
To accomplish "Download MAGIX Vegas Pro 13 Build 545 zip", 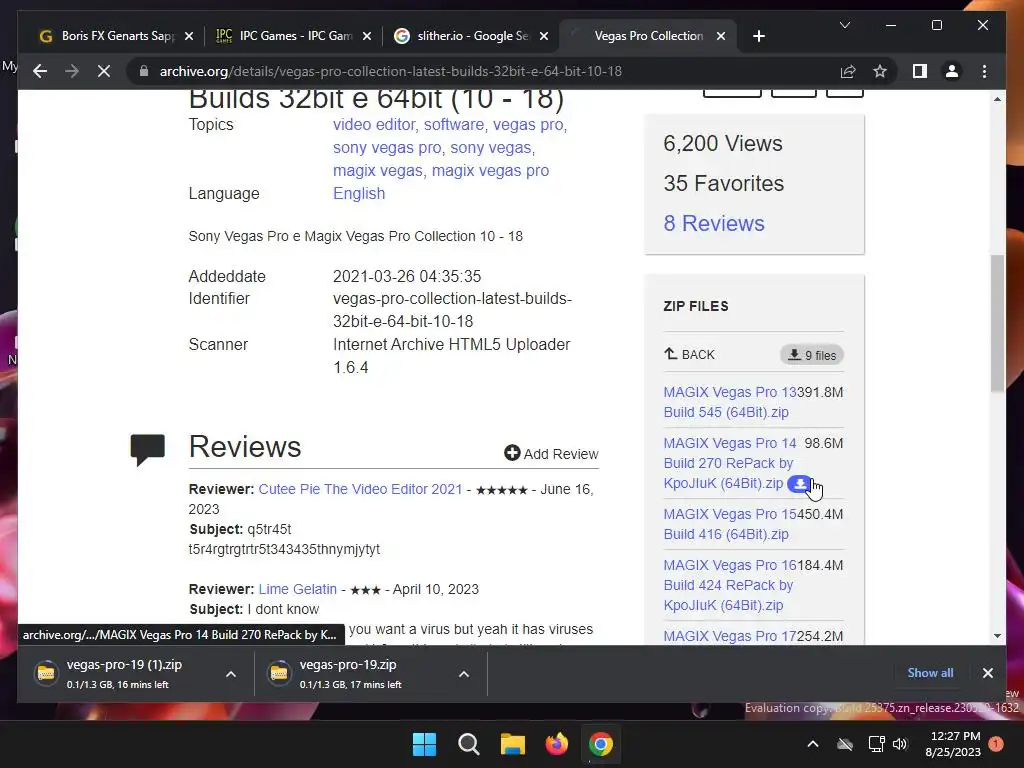I will pos(729,402).
